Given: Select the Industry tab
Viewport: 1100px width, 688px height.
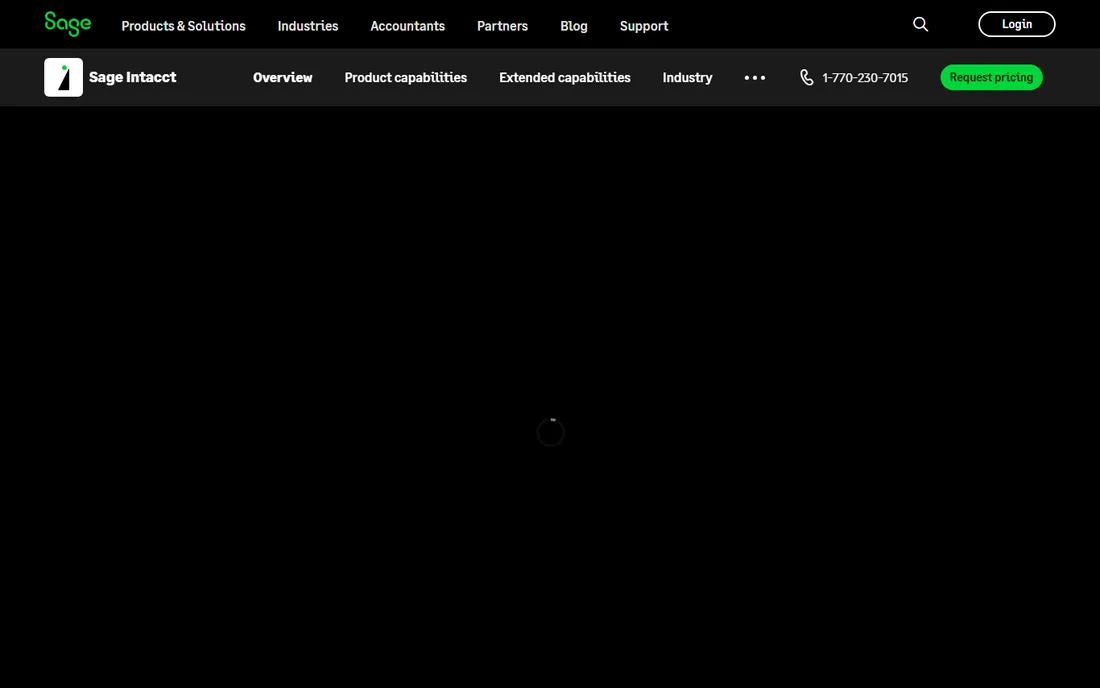Looking at the screenshot, I should click(688, 77).
